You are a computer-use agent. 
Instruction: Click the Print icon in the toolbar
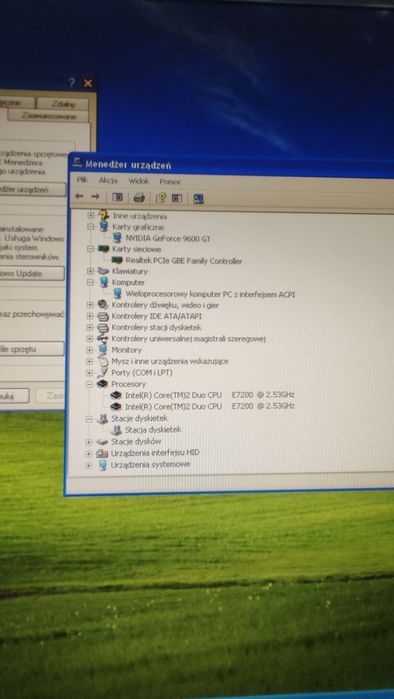pos(139,198)
